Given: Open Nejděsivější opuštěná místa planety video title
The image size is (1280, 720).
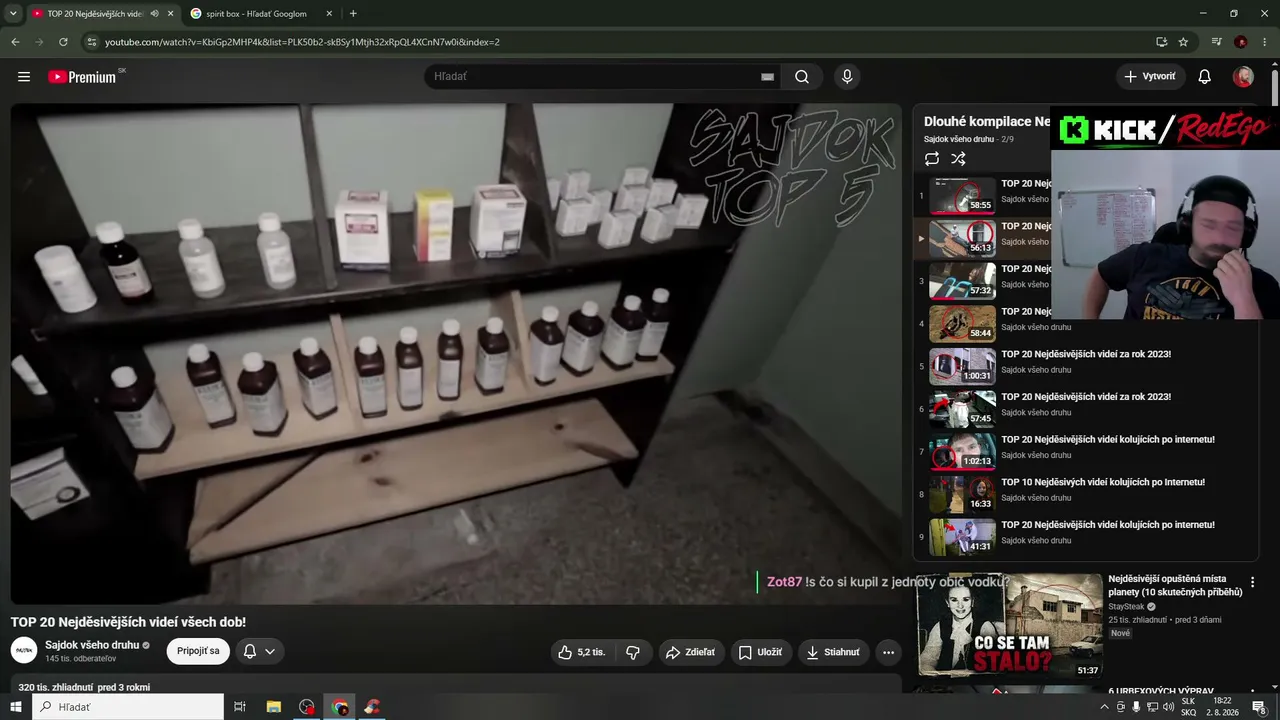Looking at the screenshot, I should (x=1175, y=585).
